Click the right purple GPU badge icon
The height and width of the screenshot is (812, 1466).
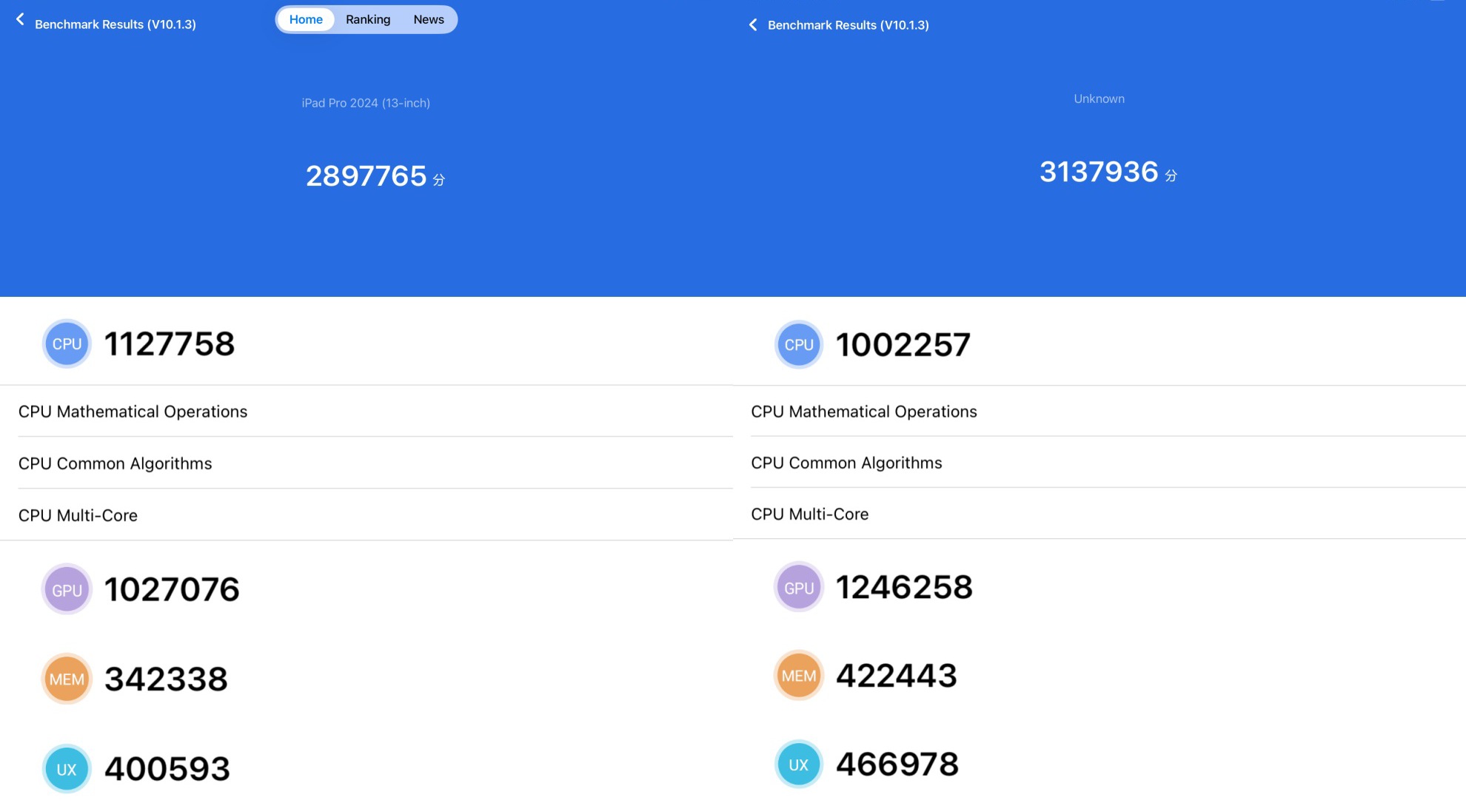click(799, 588)
